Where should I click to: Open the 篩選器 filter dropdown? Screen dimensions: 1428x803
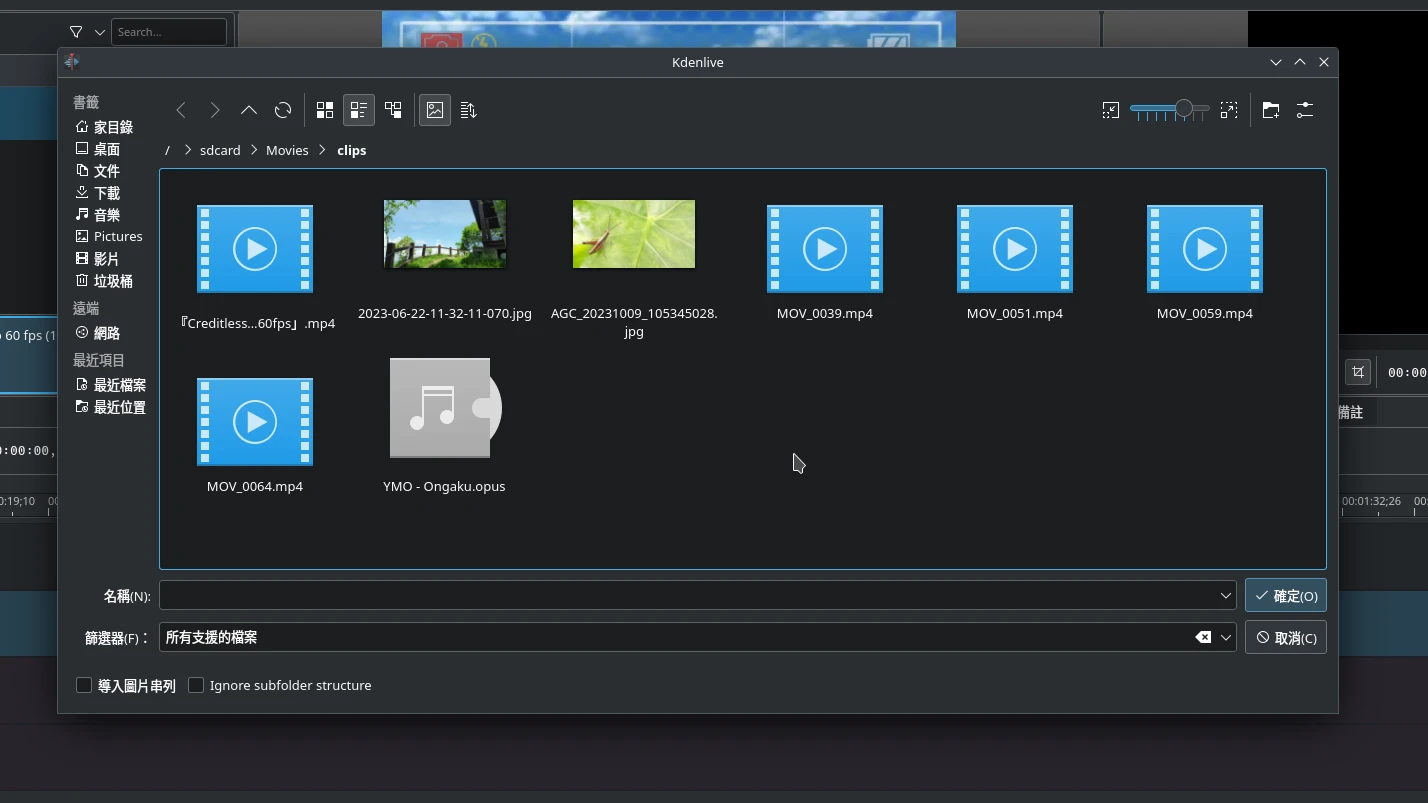1225,638
